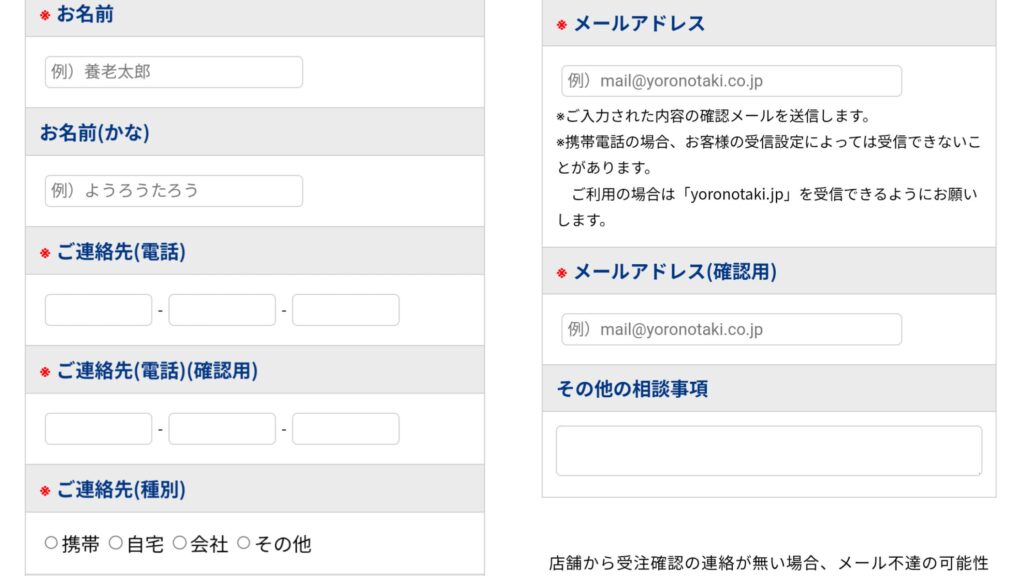Click the その他の相談事項 text area
1024x576 pixels.
click(x=769, y=451)
